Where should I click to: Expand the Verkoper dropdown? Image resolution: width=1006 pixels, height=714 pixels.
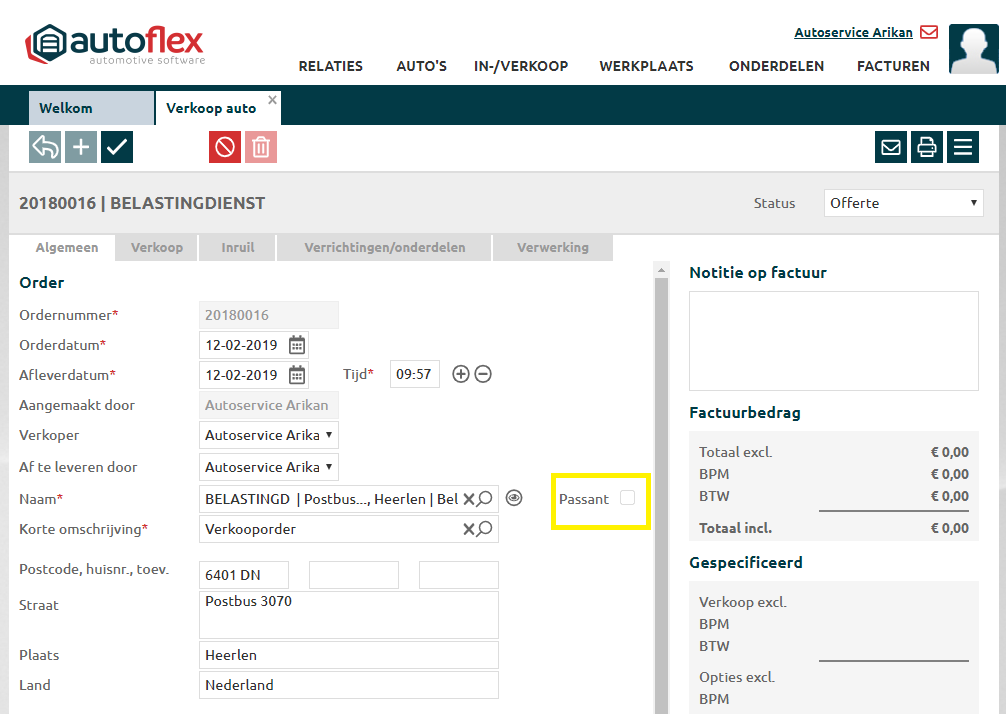click(x=269, y=435)
